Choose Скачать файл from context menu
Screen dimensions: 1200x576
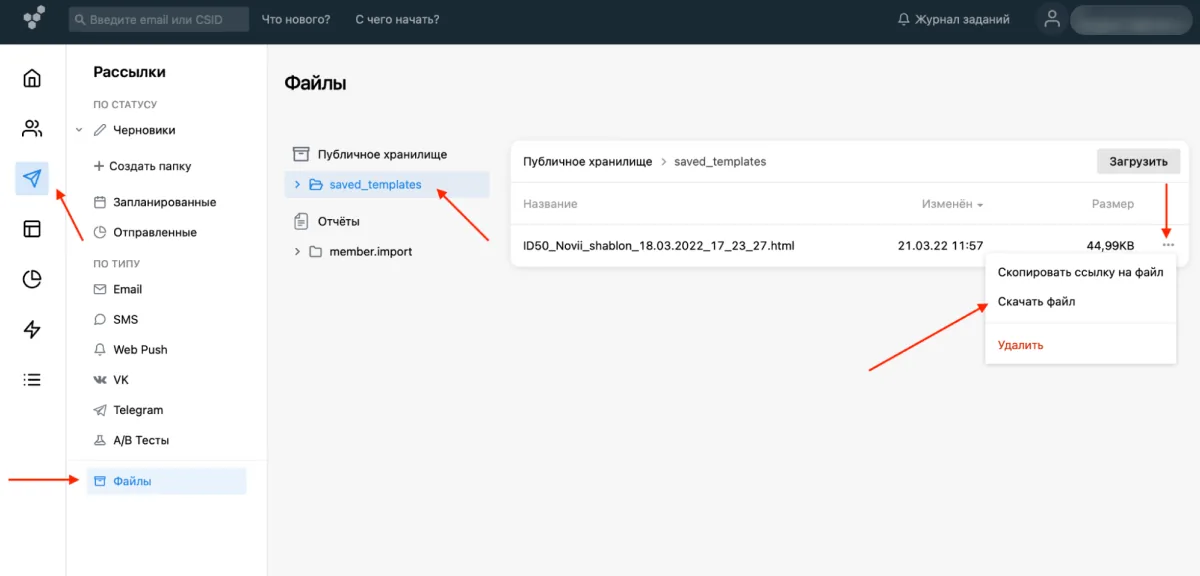pos(1036,302)
